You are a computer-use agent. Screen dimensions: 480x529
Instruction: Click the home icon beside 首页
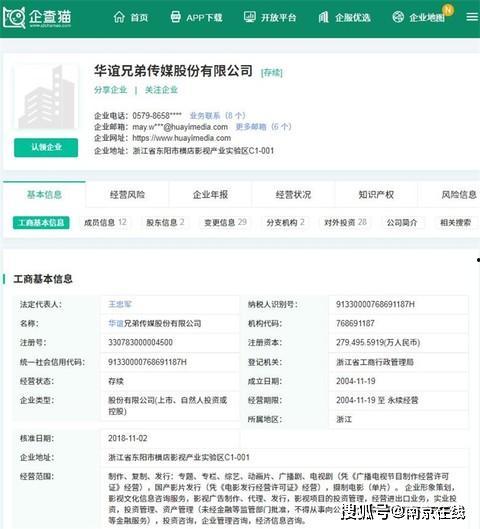pyautogui.click(x=119, y=17)
